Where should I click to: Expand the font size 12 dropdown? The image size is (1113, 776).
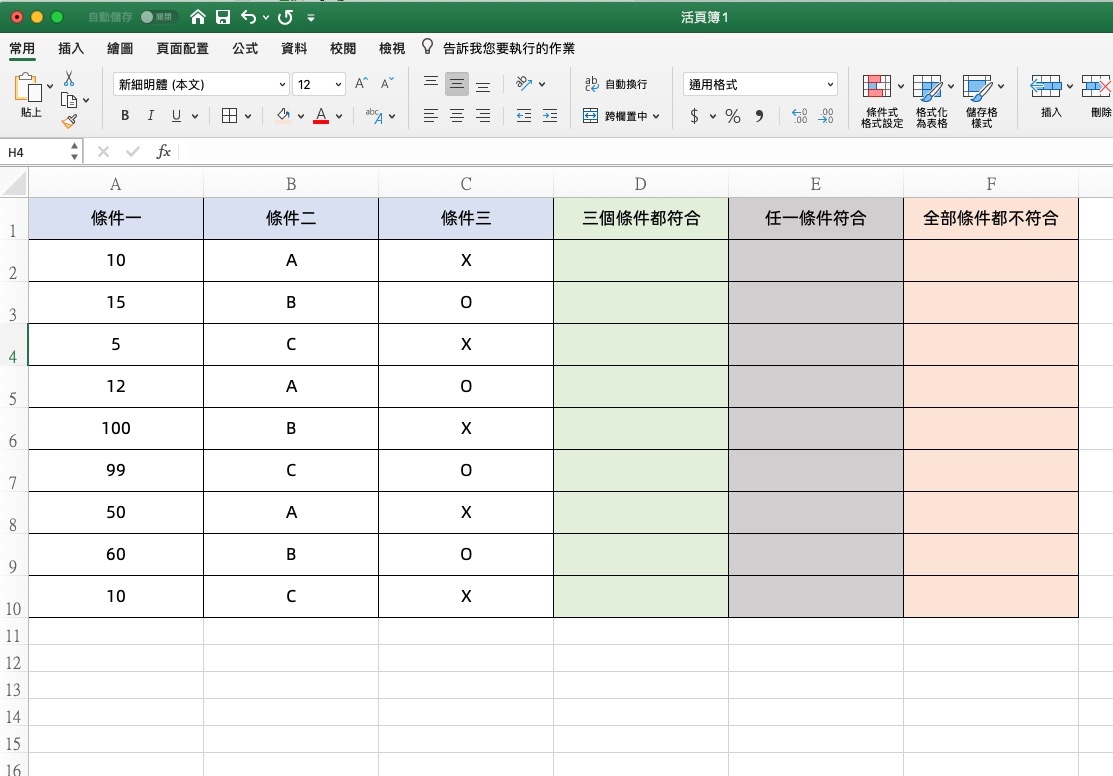point(338,85)
